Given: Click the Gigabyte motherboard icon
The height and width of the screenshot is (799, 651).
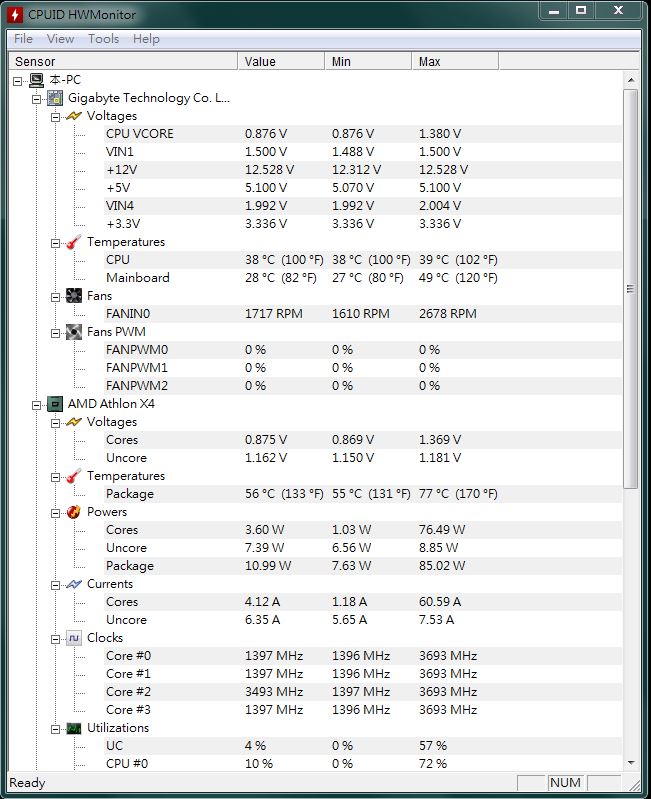Looking at the screenshot, I should tap(55, 98).
